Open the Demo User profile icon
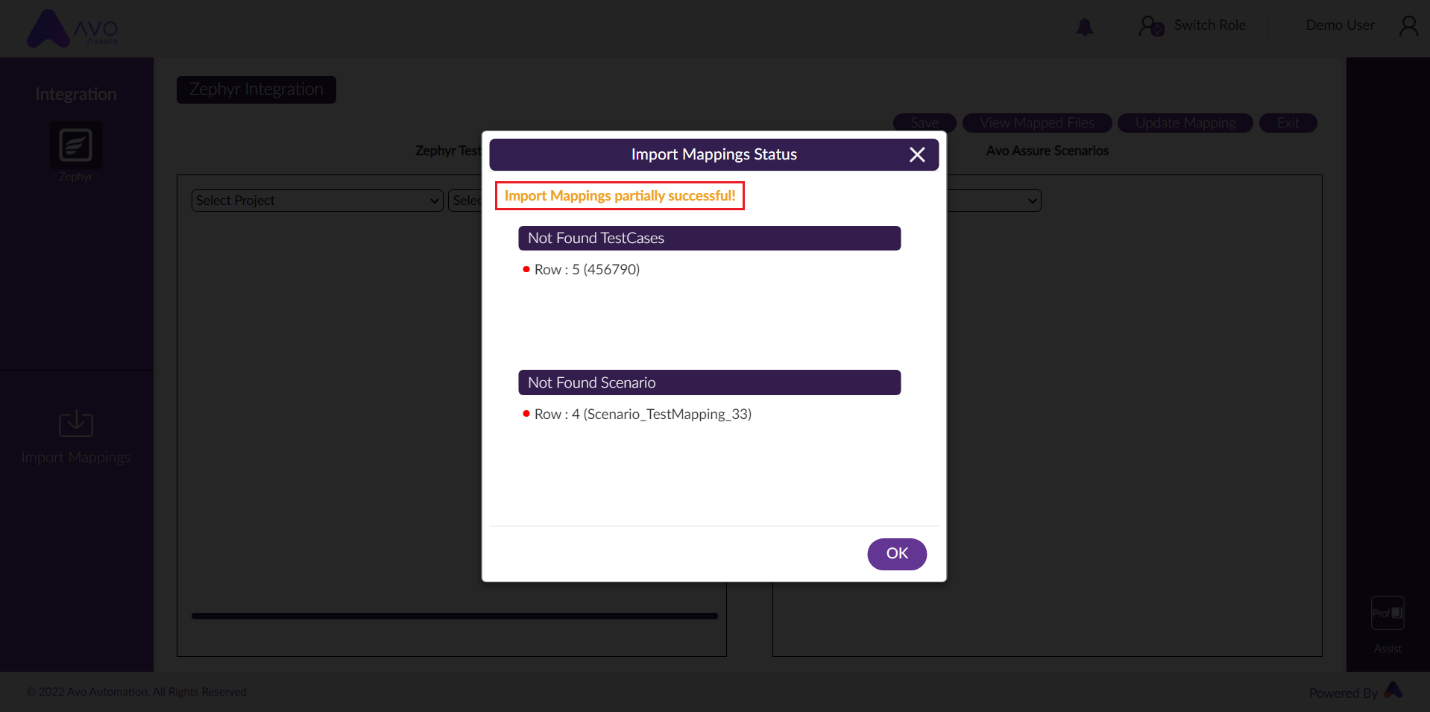 1409,26
